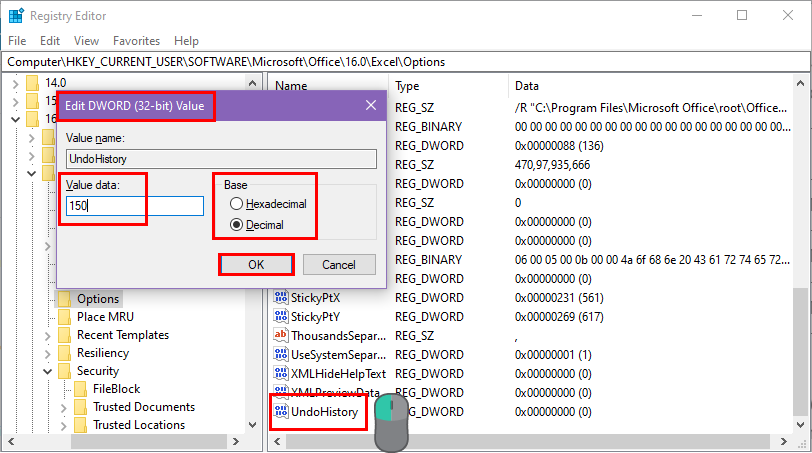
Task: Click the Registry Editor app icon in title bar
Action: pos(16,16)
